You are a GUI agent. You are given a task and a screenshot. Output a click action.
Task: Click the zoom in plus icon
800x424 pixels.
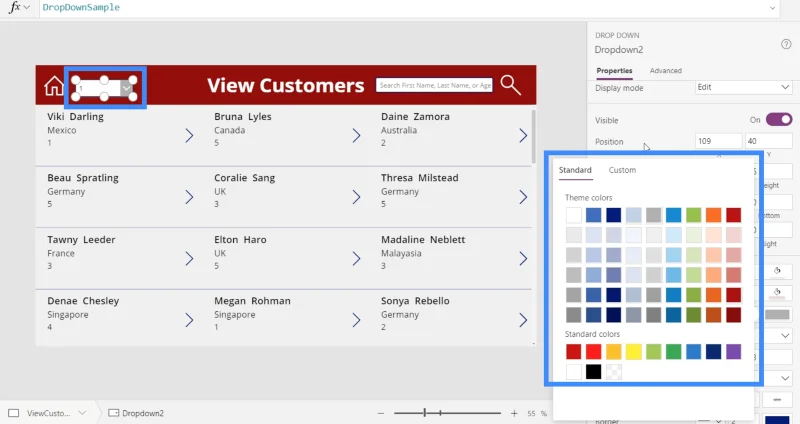pos(514,413)
